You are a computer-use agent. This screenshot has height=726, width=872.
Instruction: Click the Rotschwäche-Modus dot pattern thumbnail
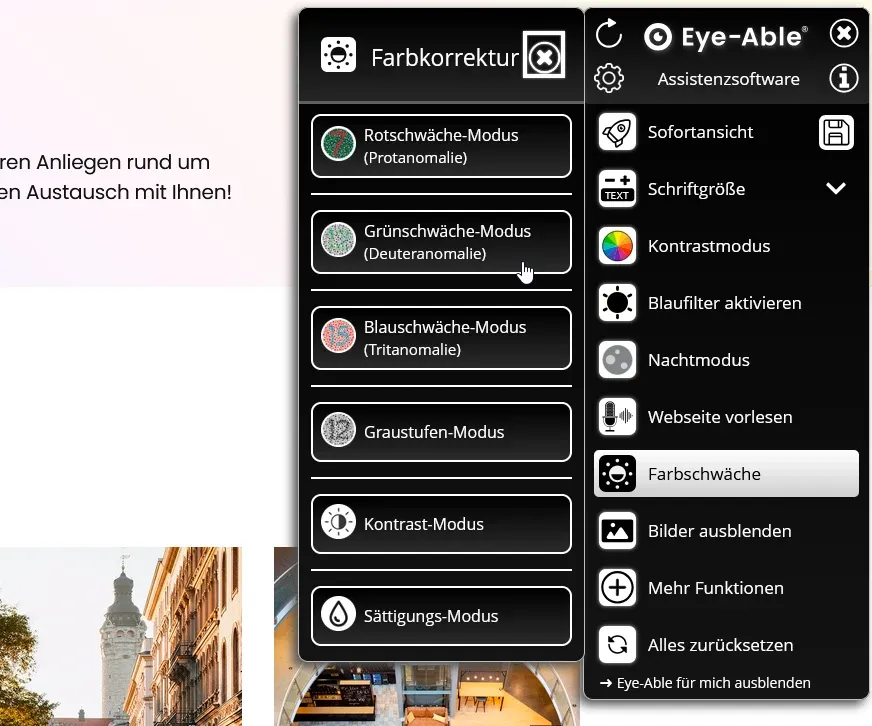coord(338,145)
